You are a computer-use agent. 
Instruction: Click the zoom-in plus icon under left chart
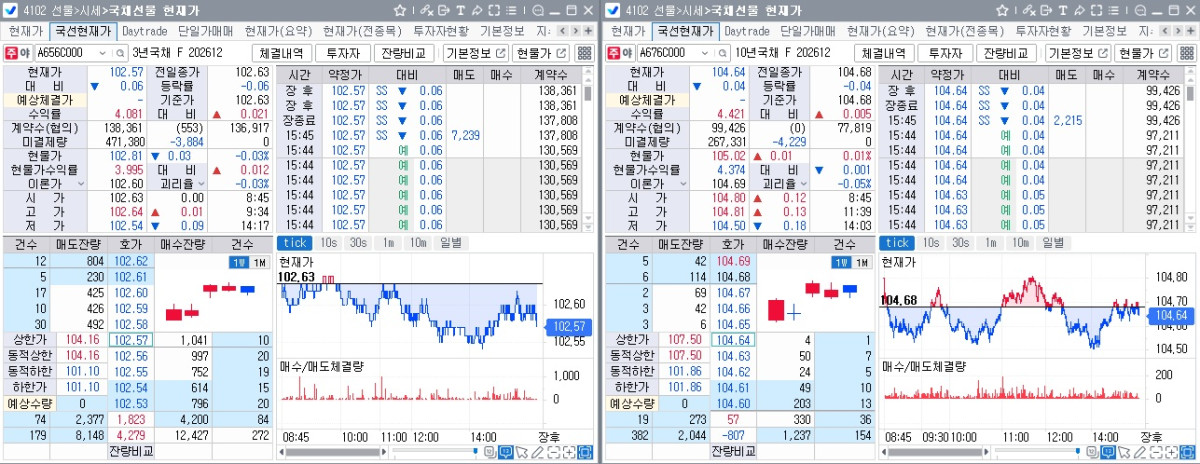[569, 452]
